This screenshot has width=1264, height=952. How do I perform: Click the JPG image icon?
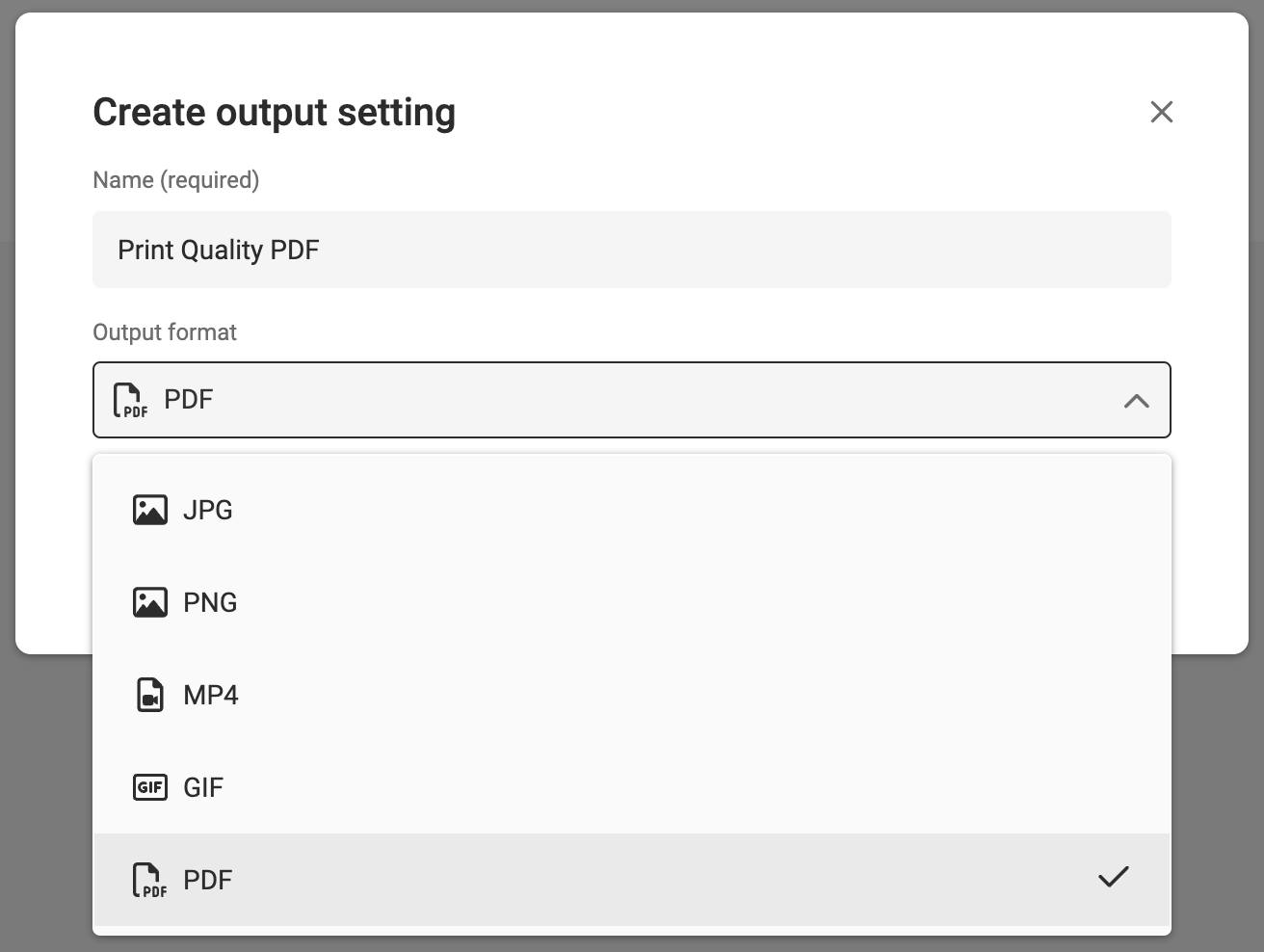click(x=149, y=510)
